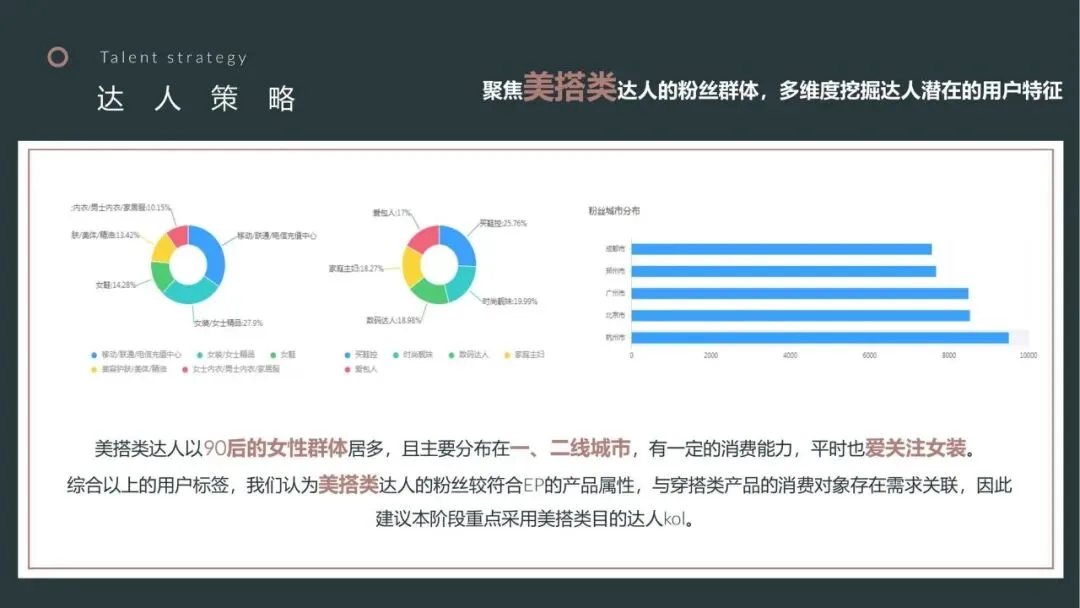The width and height of the screenshot is (1080, 608).
Task: Click the Talent strategy header label
Action: [x=172, y=57]
